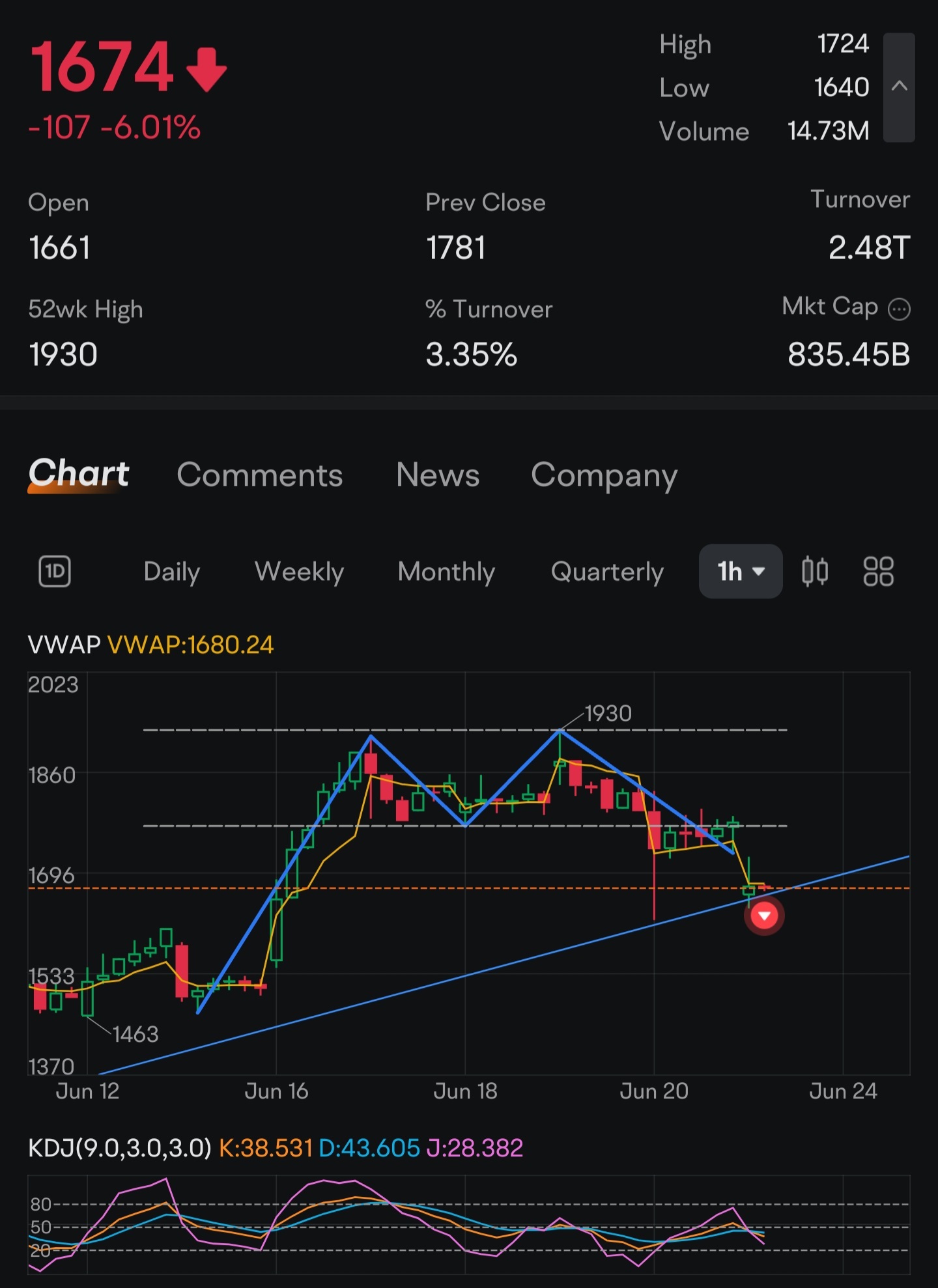The height and width of the screenshot is (1288, 938).
Task: Tap the High value 1724
Action: click(843, 44)
